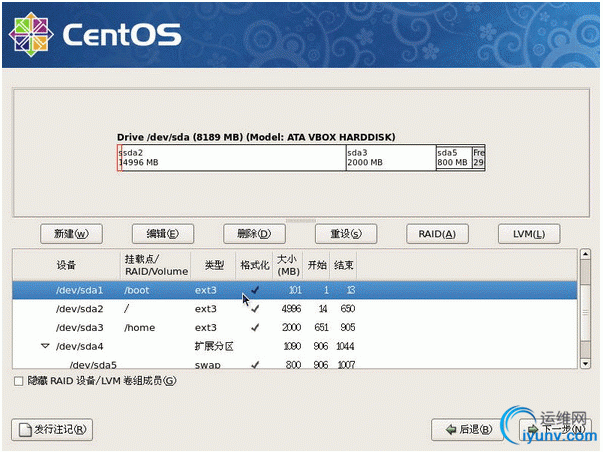Click the format checkmark of /dev/sda5
Screen dimensions: 603x452
(x=255, y=364)
